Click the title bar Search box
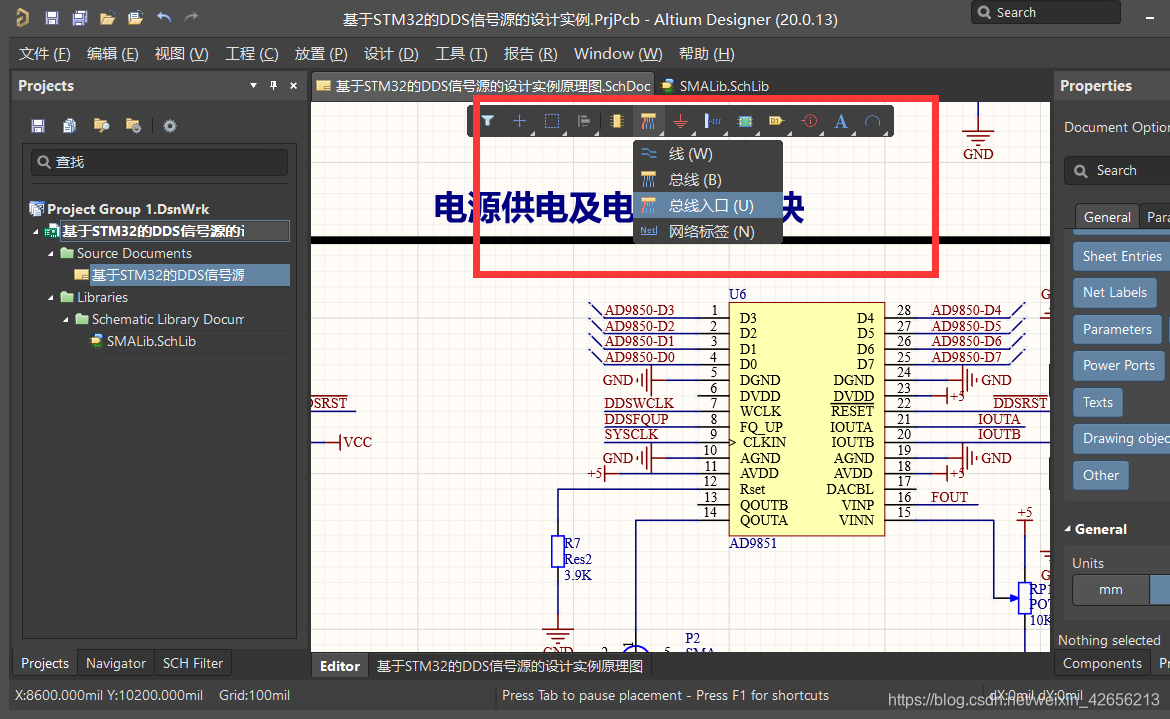The width and height of the screenshot is (1170, 719). 1045,13
